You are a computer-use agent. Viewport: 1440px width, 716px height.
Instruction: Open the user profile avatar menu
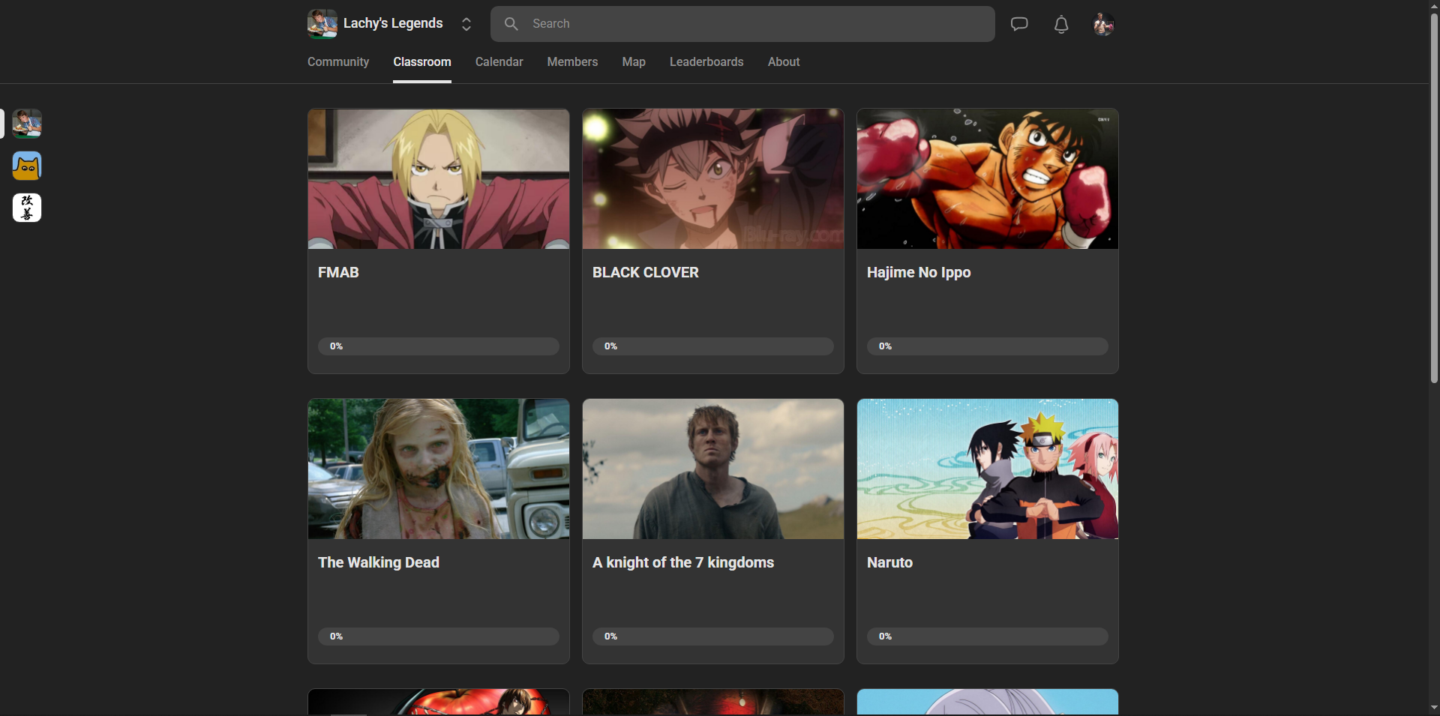pos(1103,24)
